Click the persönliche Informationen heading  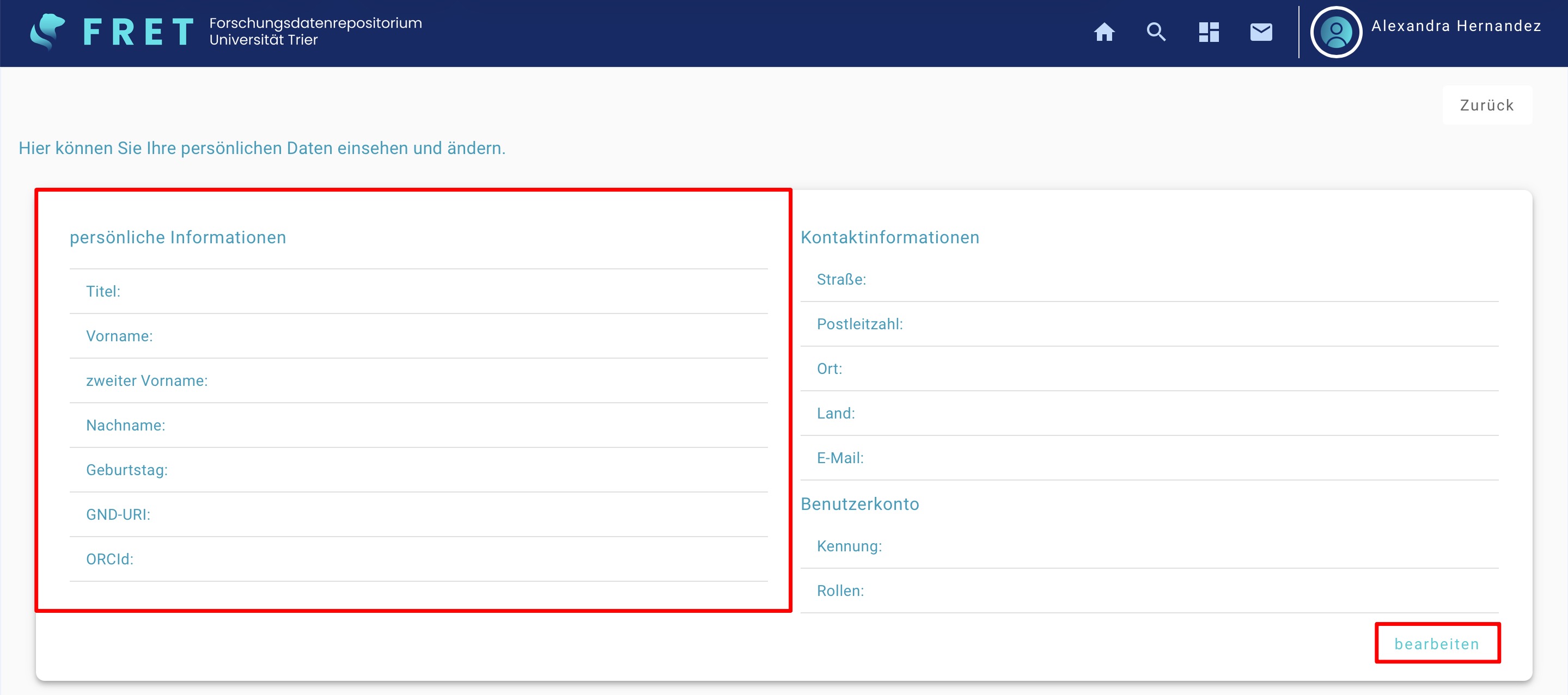pyautogui.click(x=178, y=237)
